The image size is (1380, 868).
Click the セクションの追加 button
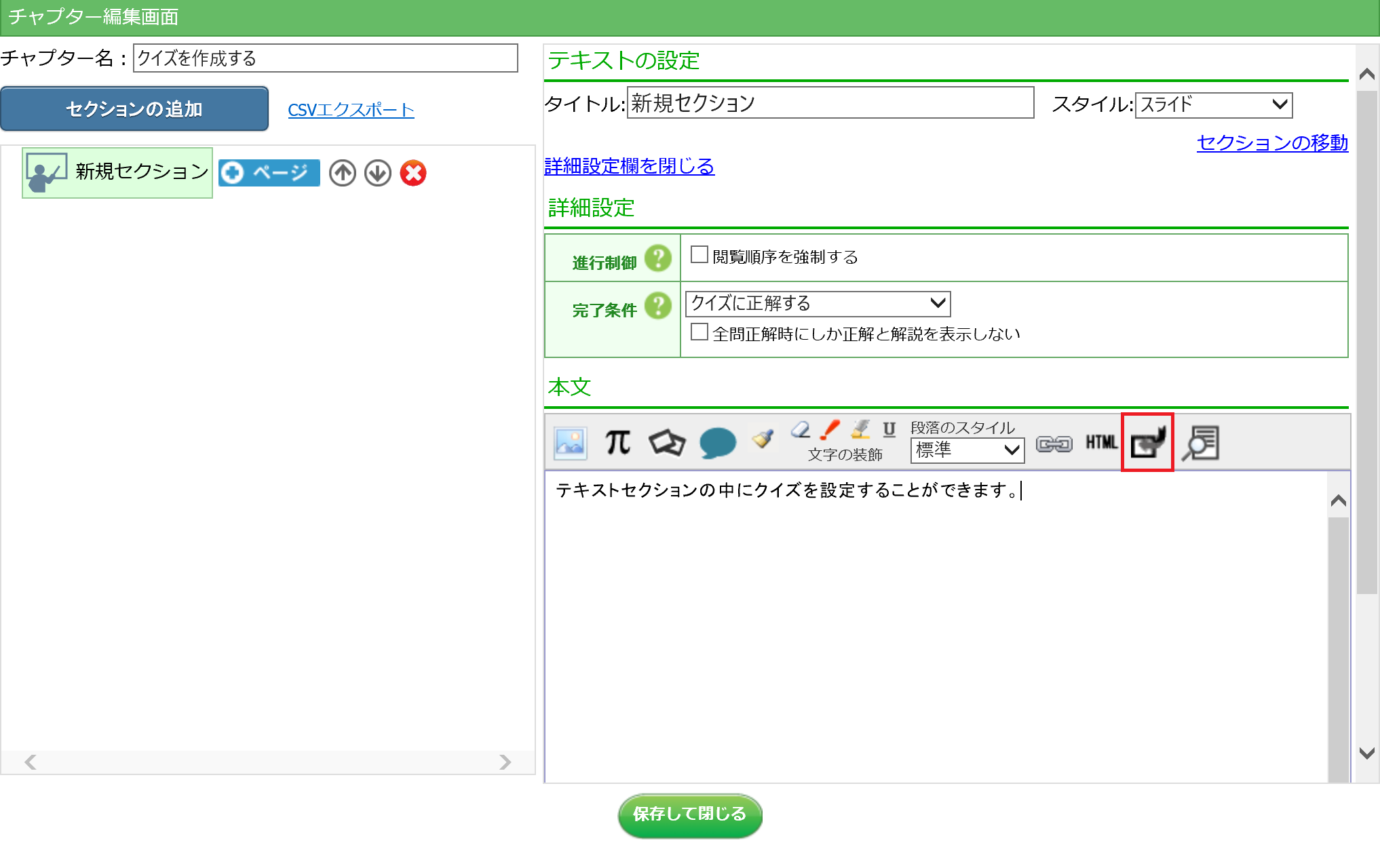pyautogui.click(x=134, y=108)
